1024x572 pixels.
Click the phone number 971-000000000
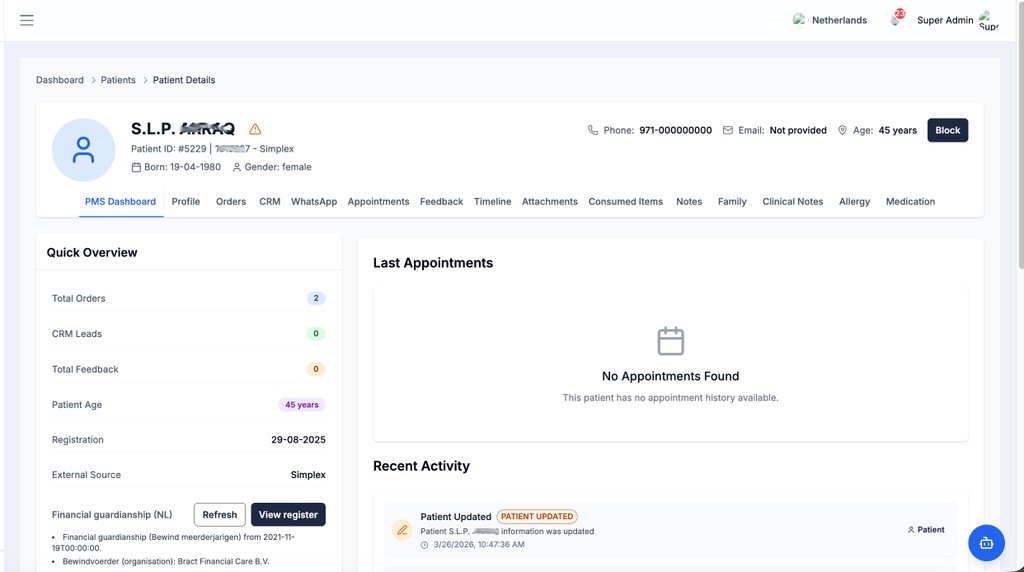point(675,130)
